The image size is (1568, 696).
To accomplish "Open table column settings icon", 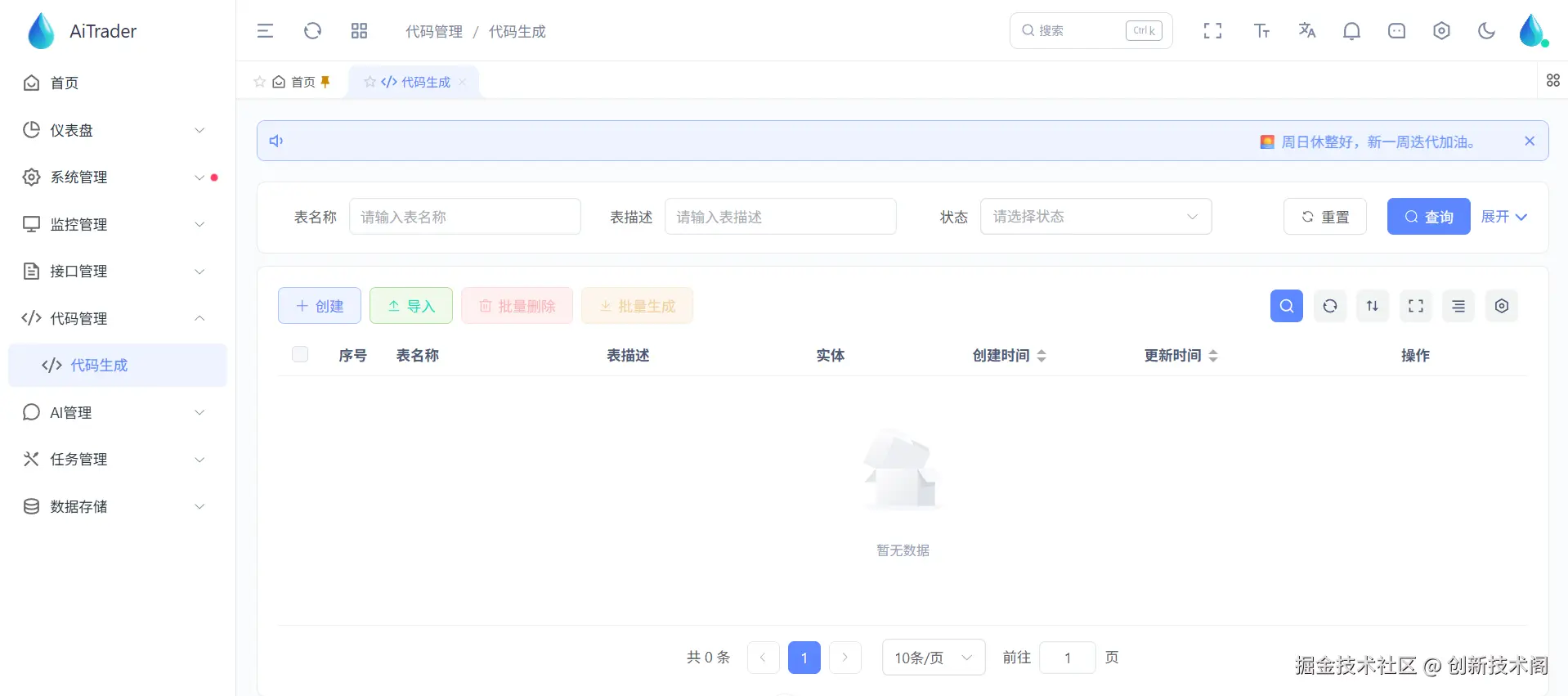I will coord(1502,306).
